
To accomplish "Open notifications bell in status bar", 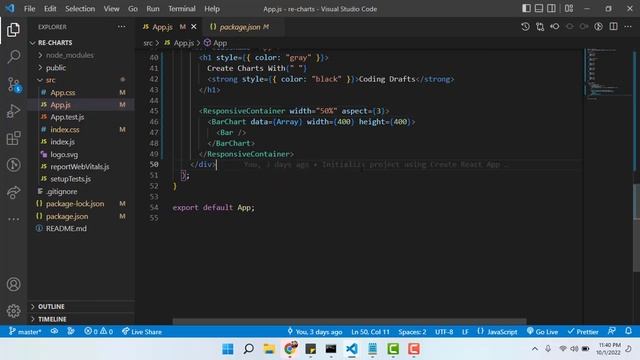I will [629, 331].
